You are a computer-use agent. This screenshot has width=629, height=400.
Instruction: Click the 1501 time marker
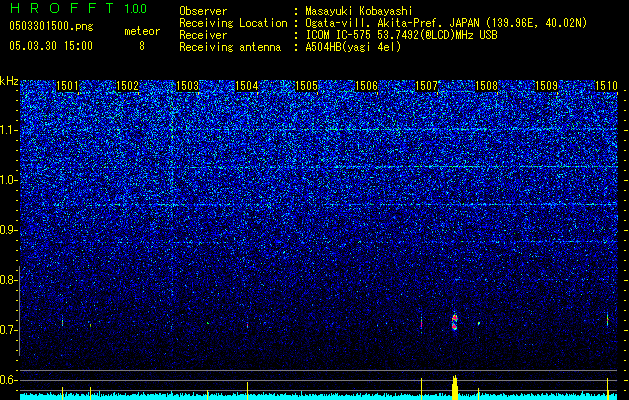coord(67,86)
